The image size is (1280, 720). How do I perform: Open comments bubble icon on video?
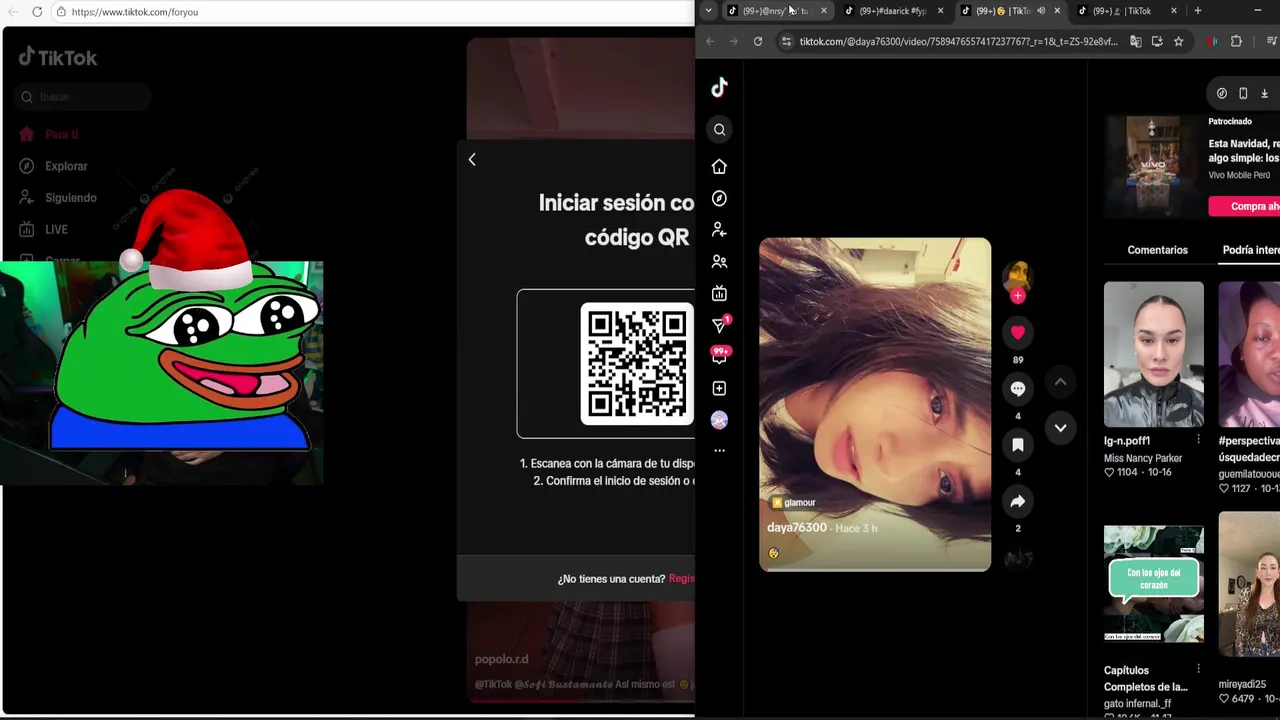(x=1018, y=389)
